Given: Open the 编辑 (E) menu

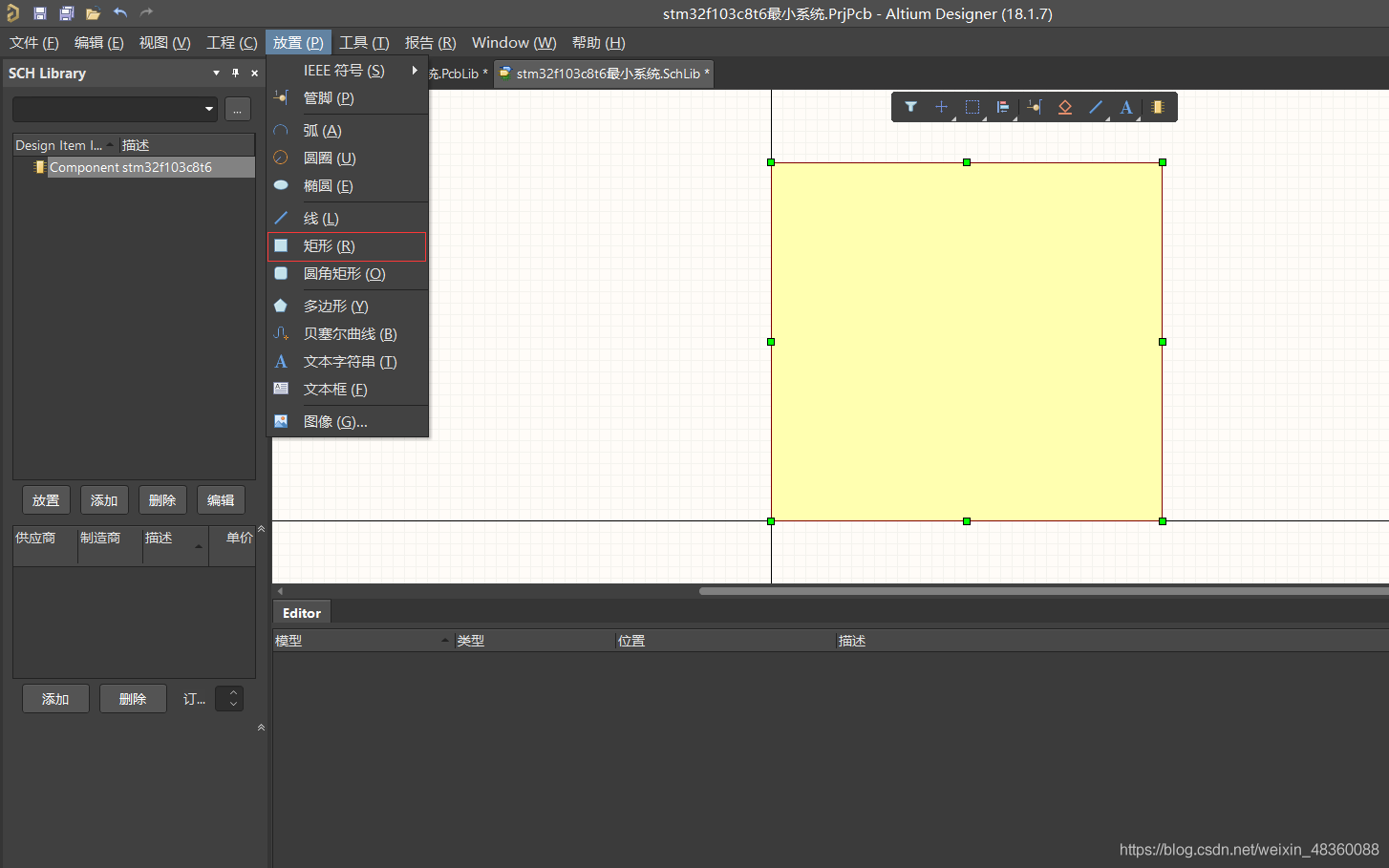Looking at the screenshot, I should [99, 43].
